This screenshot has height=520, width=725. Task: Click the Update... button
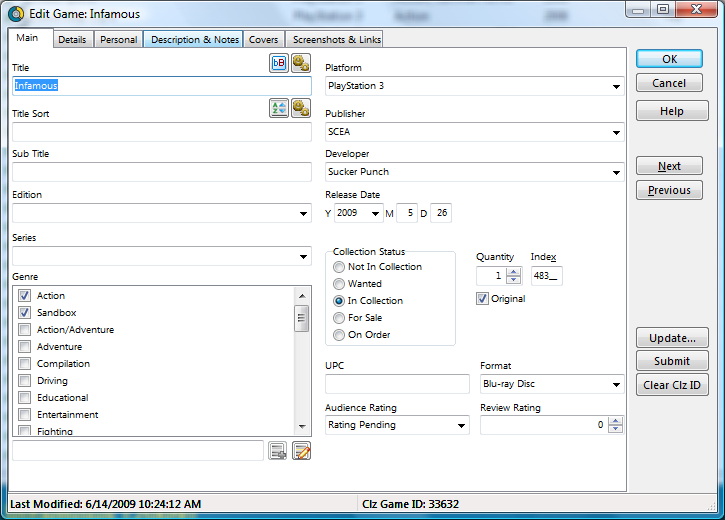pyautogui.click(x=672, y=338)
